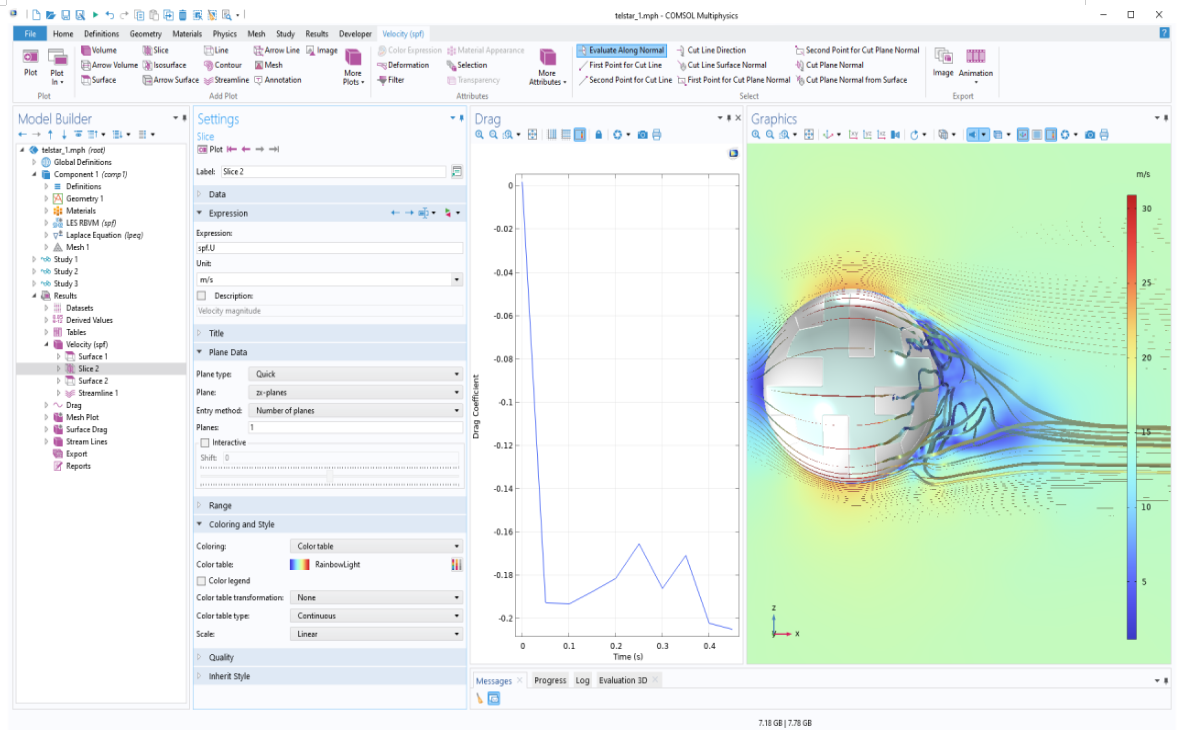Open the Entry method dropdown
1189x730 pixels.
356,411
